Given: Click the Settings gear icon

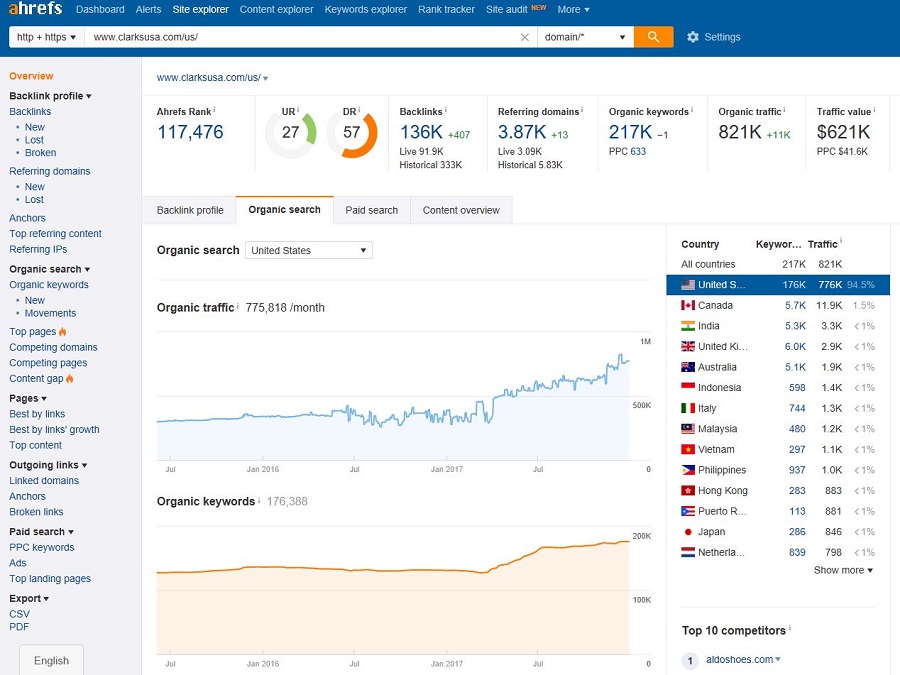Looking at the screenshot, I should pos(693,37).
